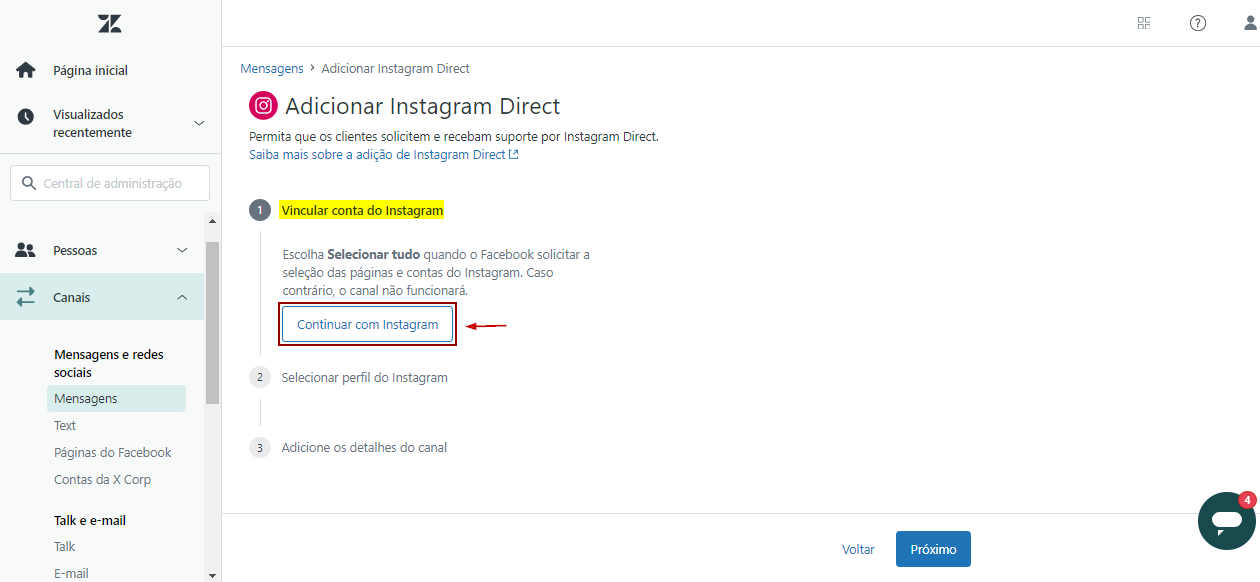Click the sidebar scrollbar down arrow
The image size is (1260, 582).
pos(211,575)
